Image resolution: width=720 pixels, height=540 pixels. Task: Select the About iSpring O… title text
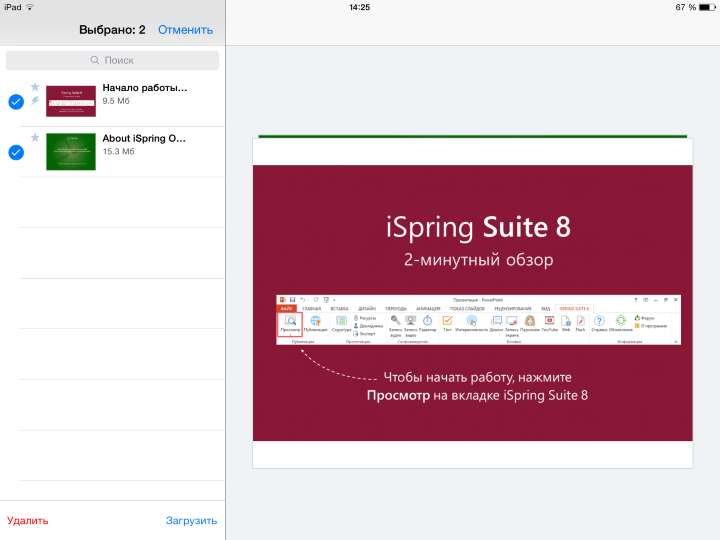coord(144,138)
